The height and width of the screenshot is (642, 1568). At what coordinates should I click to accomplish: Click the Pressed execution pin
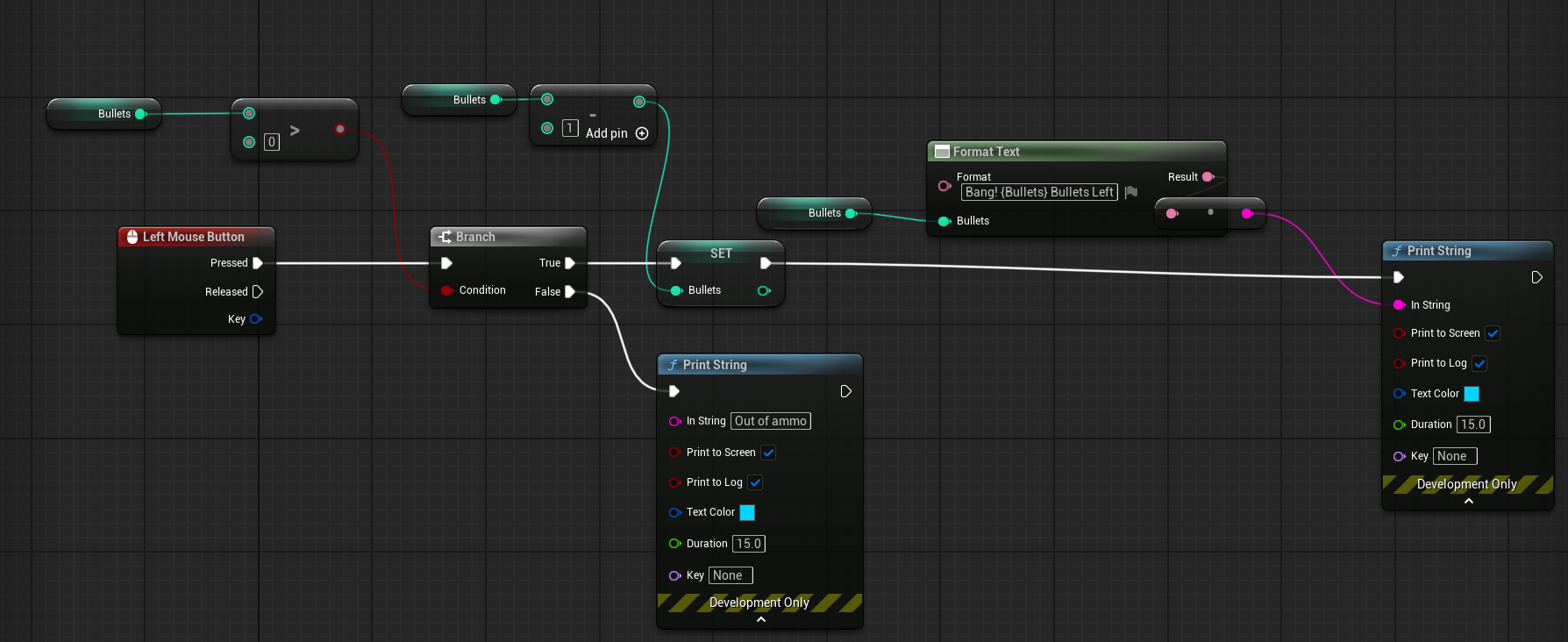pos(258,263)
